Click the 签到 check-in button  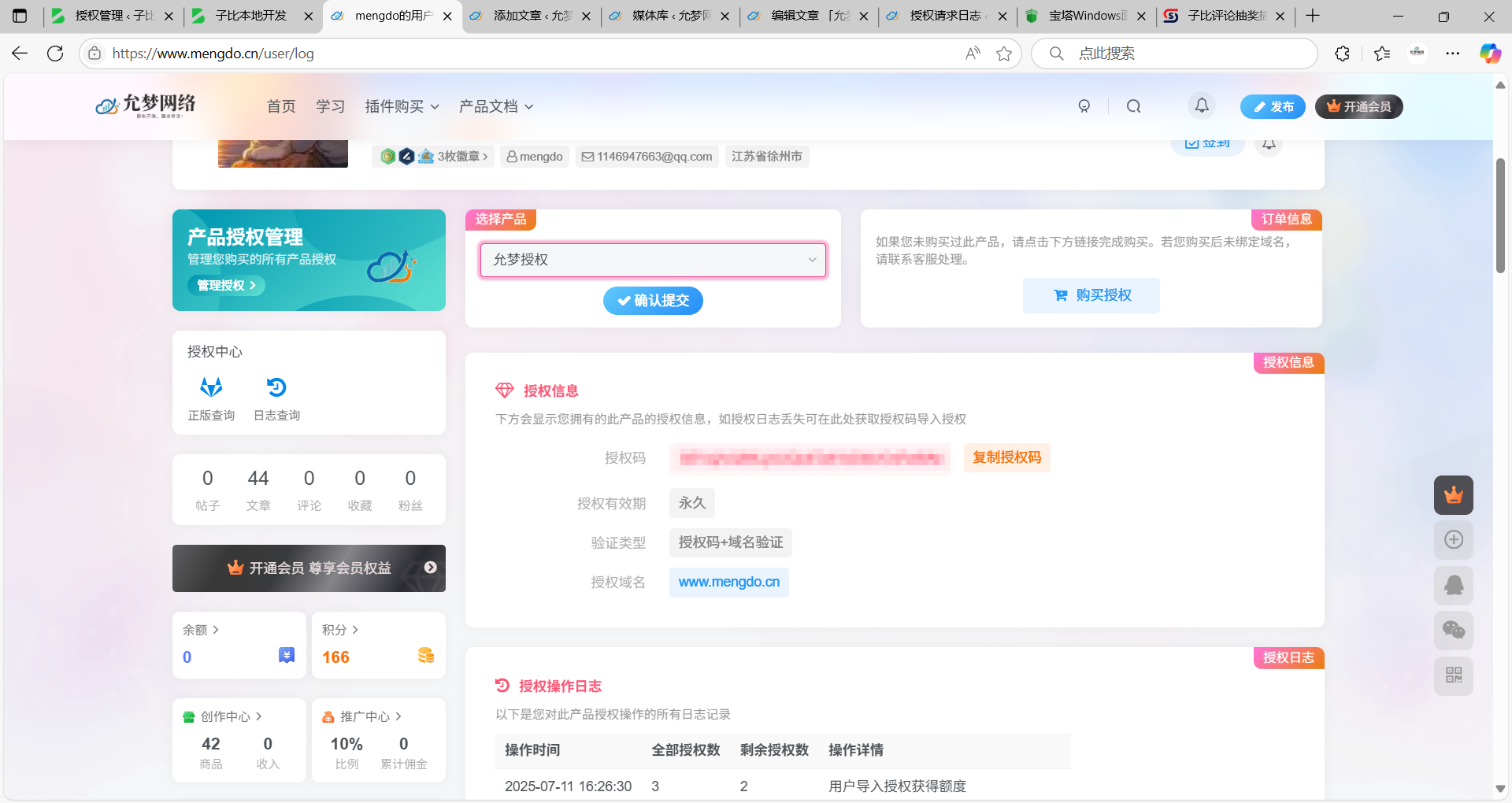tap(1208, 144)
